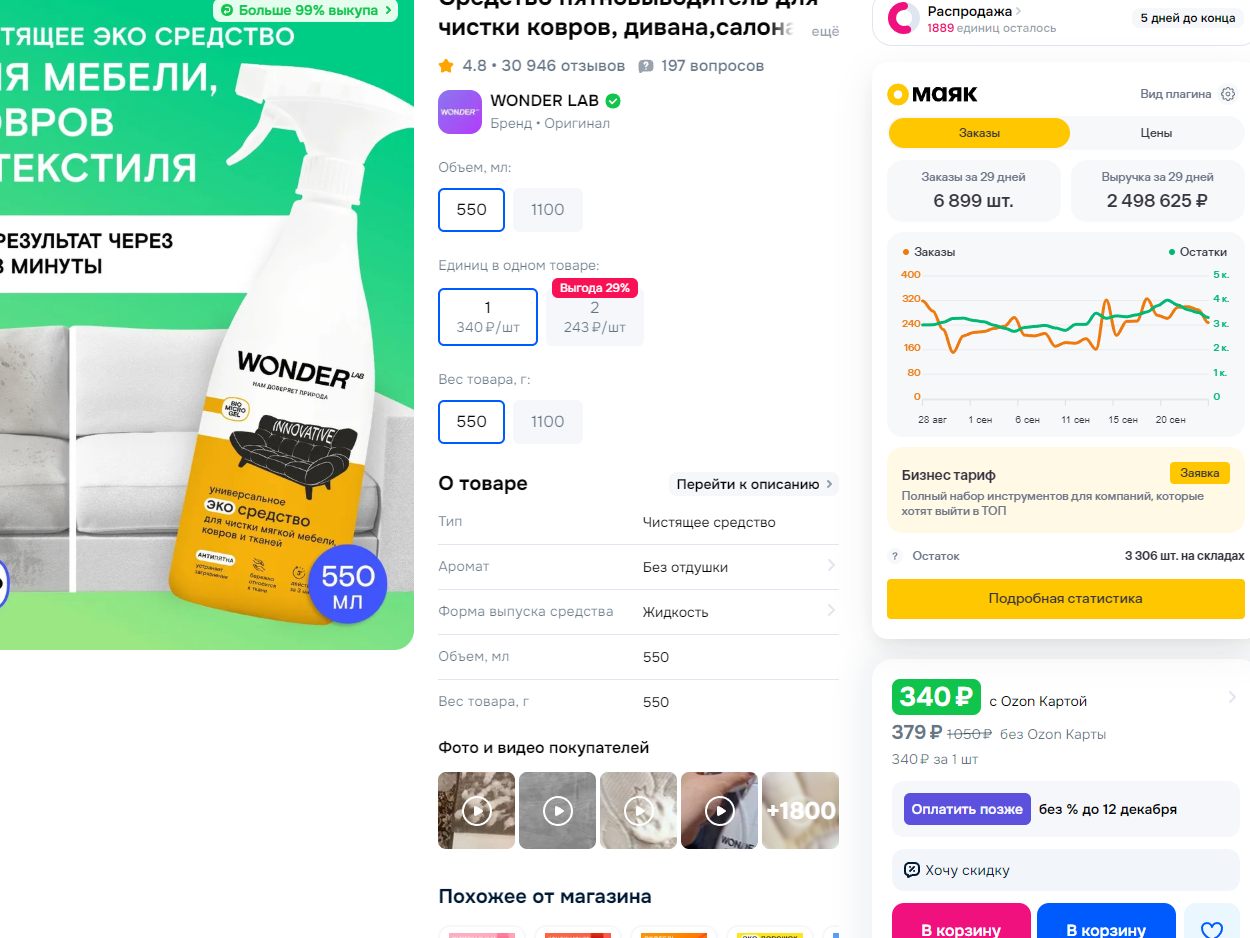This screenshot has height=938, width=1250.
Task: Expand the Ozon card price chevron
Action: coord(1232,697)
